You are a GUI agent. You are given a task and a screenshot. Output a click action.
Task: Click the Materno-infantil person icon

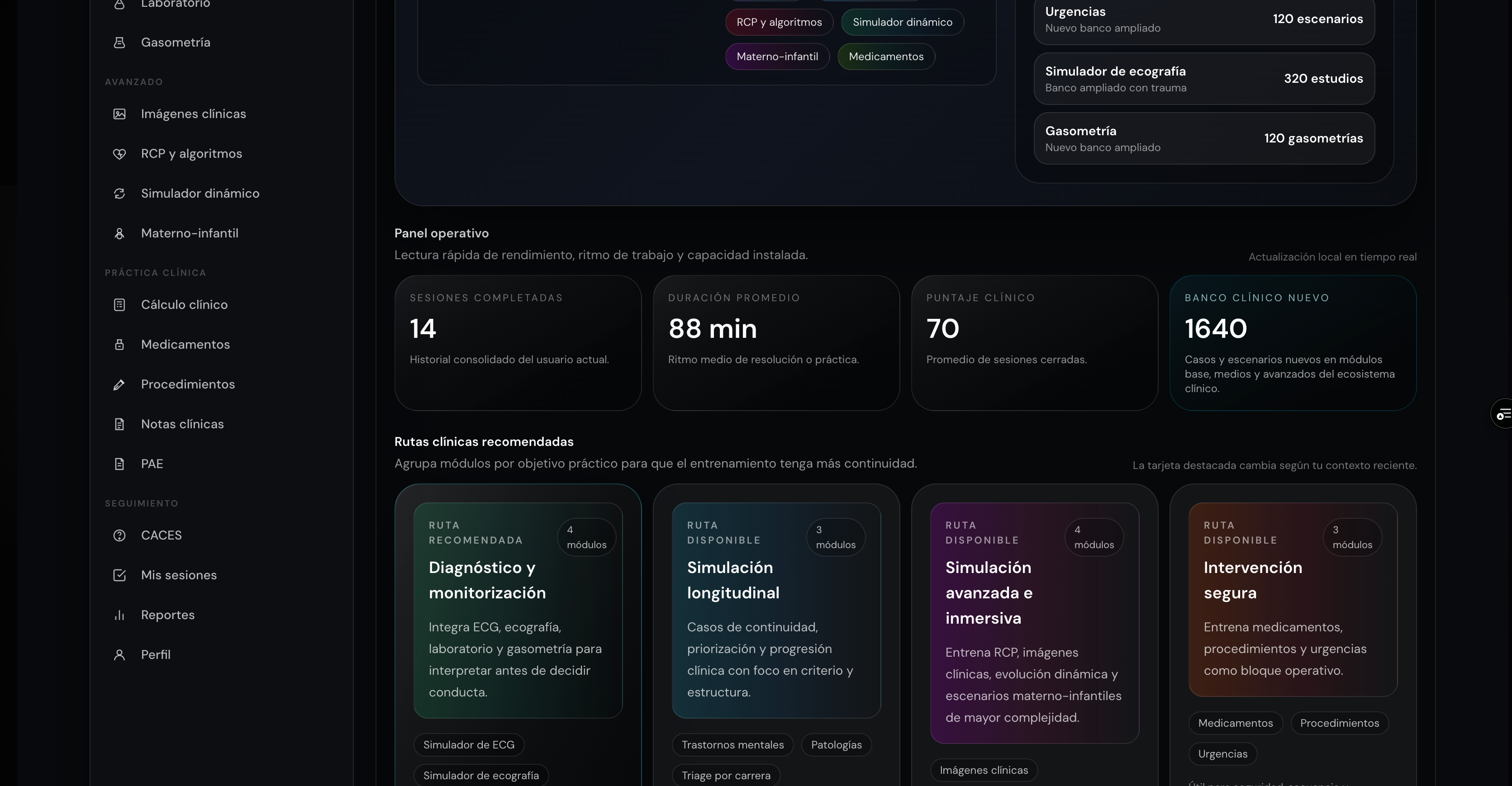point(119,233)
